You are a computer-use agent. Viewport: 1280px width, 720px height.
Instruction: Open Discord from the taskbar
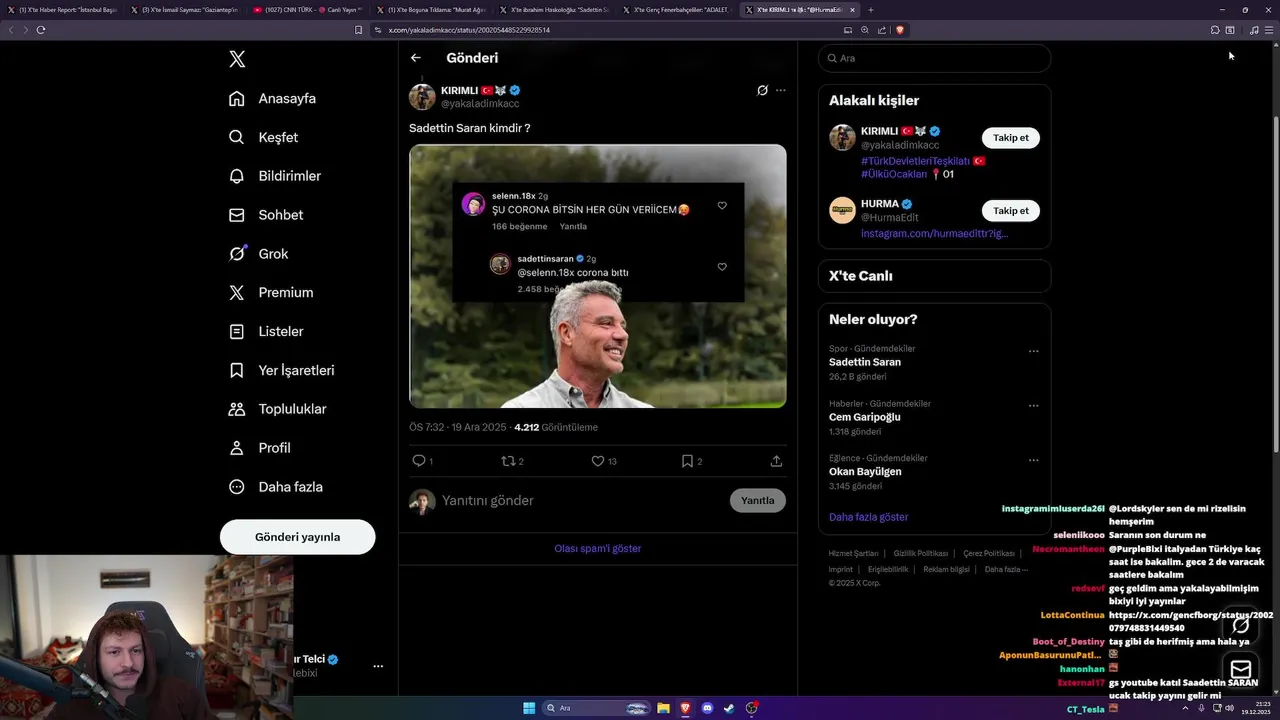click(708, 708)
